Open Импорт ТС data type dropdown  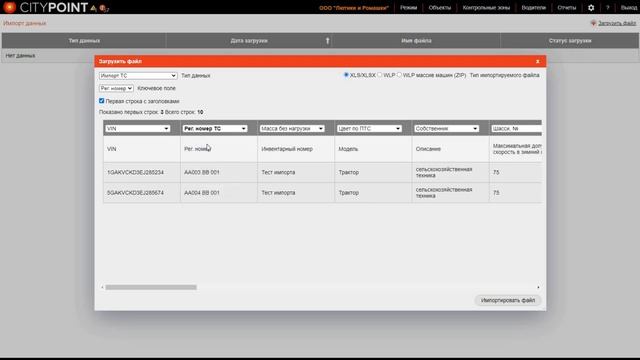pyautogui.click(x=138, y=76)
